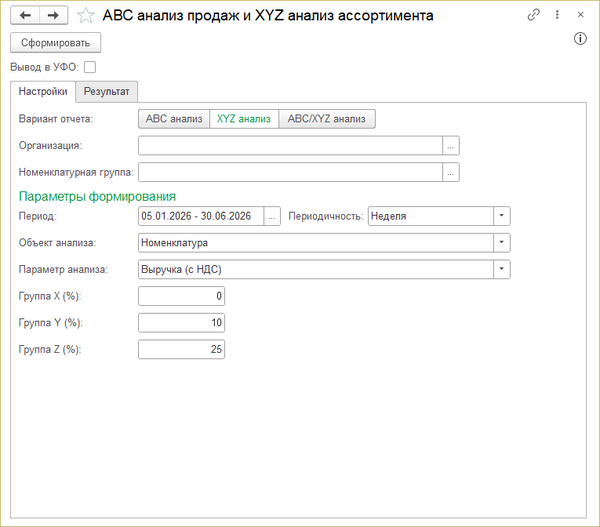Open Организация selection ellipsis button
This screenshot has width=600, height=527.
click(451, 145)
